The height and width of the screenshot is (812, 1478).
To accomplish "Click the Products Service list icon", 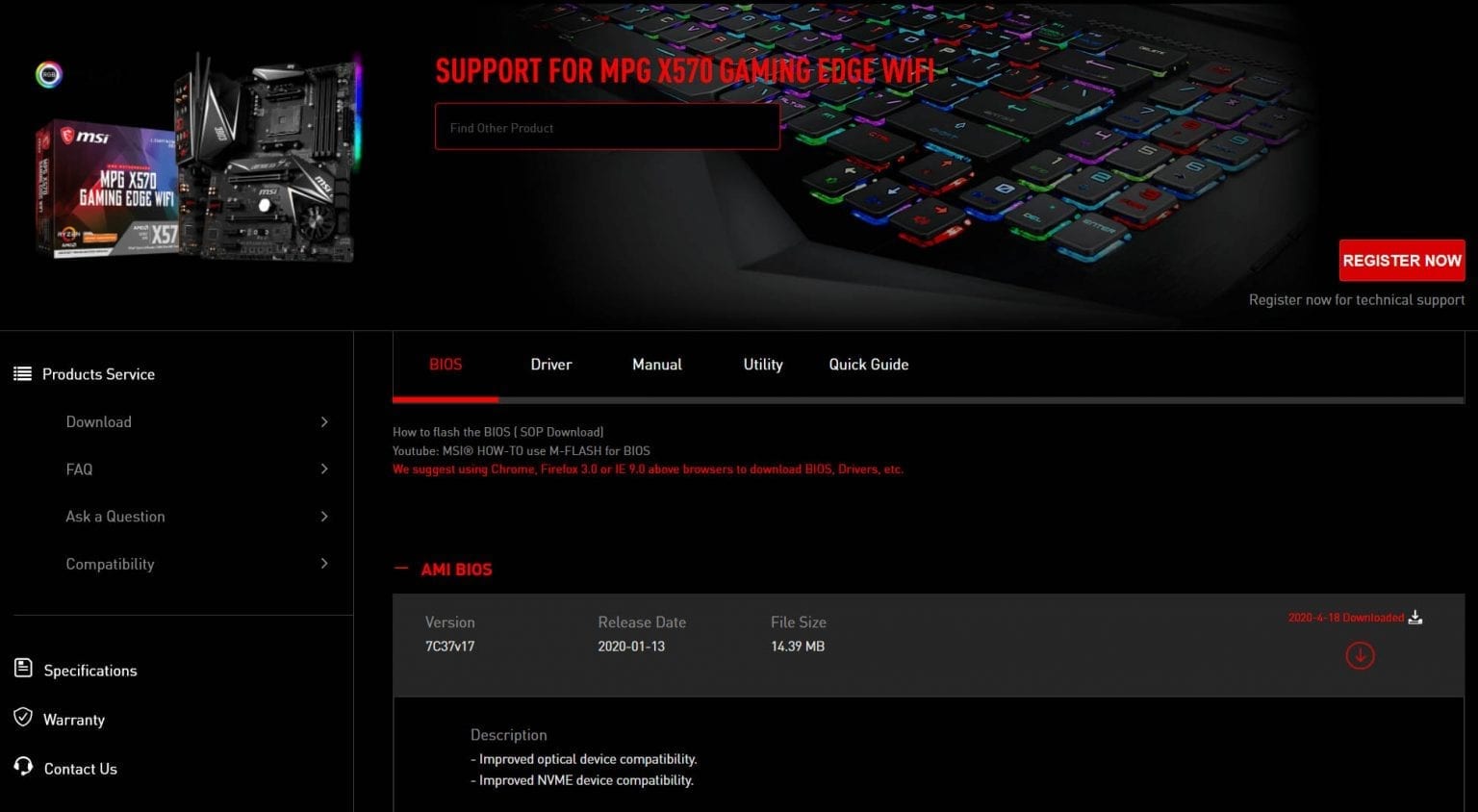I will (x=22, y=373).
